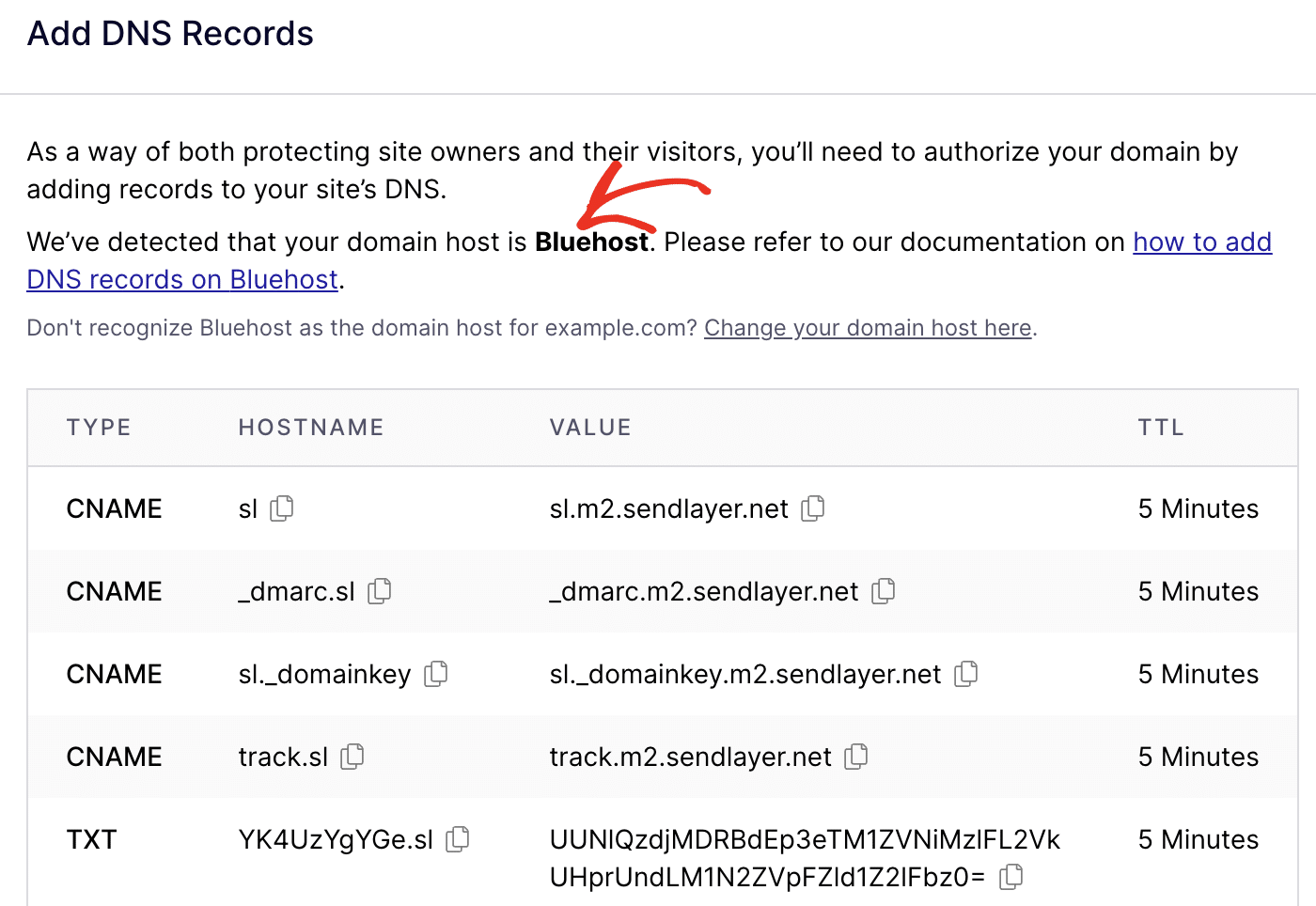Copy the hostname _dmarc.sl
Image resolution: width=1316 pixels, height=906 pixels.
pos(380,591)
